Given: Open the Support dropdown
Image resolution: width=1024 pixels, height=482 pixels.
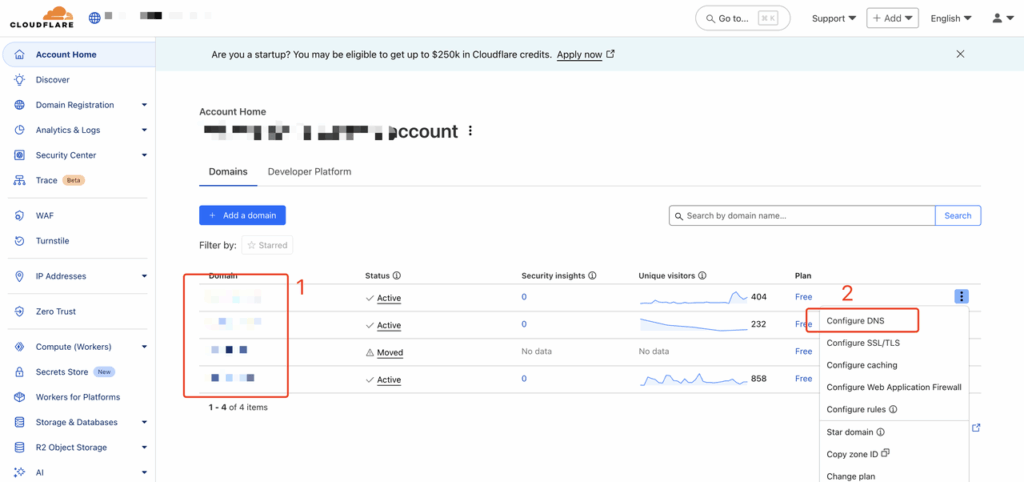Looking at the screenshot, I should [x=833, y=18].
